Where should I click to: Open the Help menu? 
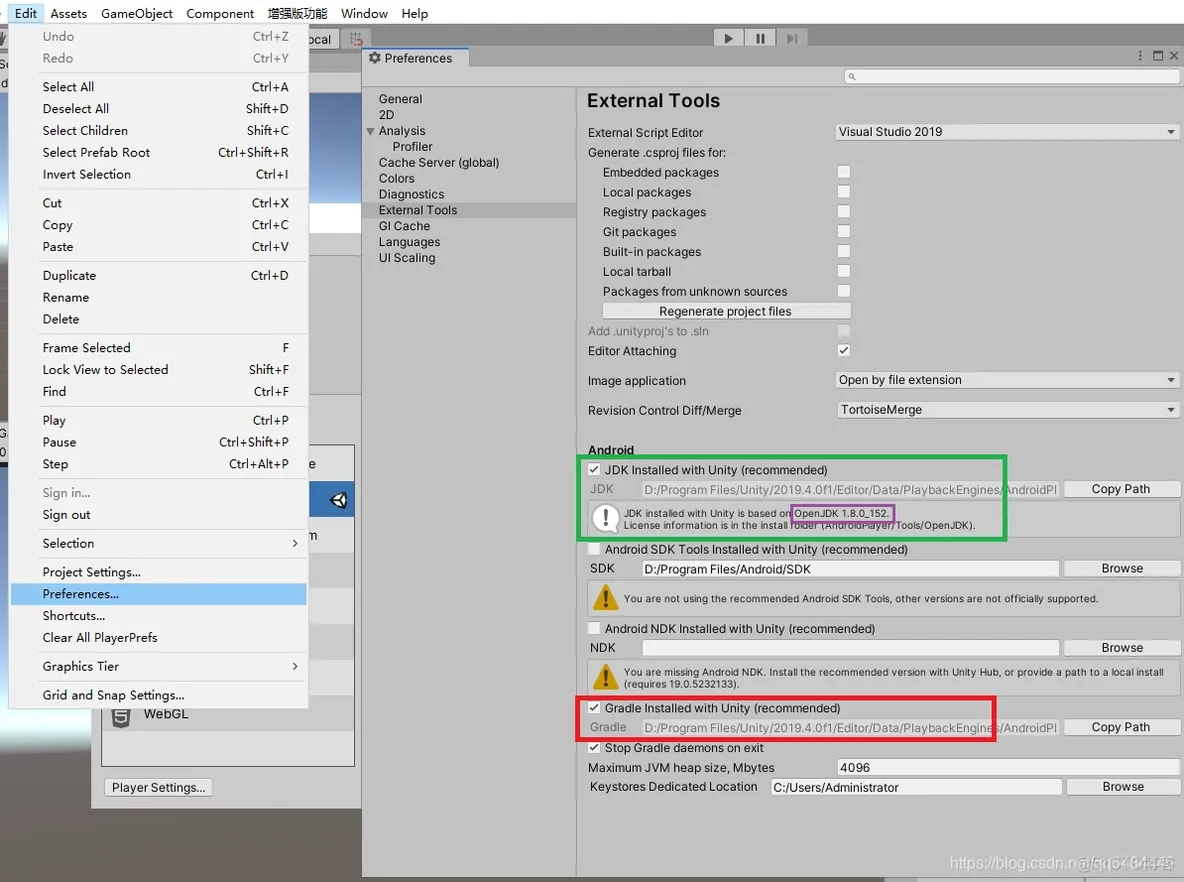pyautogui.click(x=415, y=14)
